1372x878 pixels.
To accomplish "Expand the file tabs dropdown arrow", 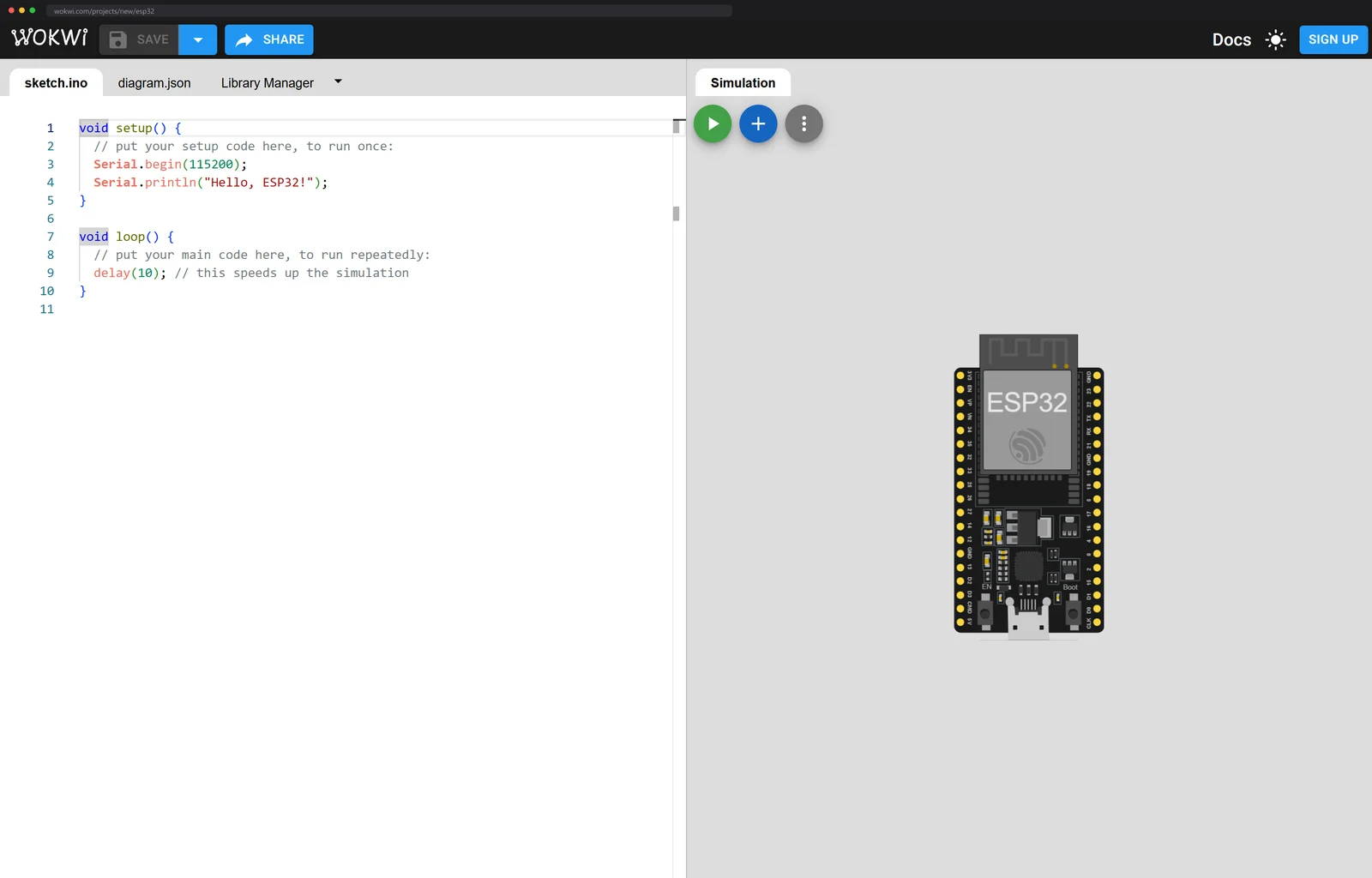I will tap(338, 81).
